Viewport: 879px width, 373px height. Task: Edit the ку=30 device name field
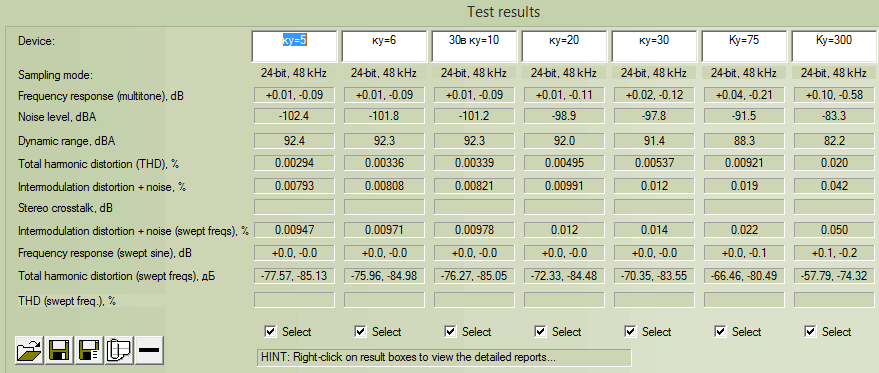coord(654,46)
